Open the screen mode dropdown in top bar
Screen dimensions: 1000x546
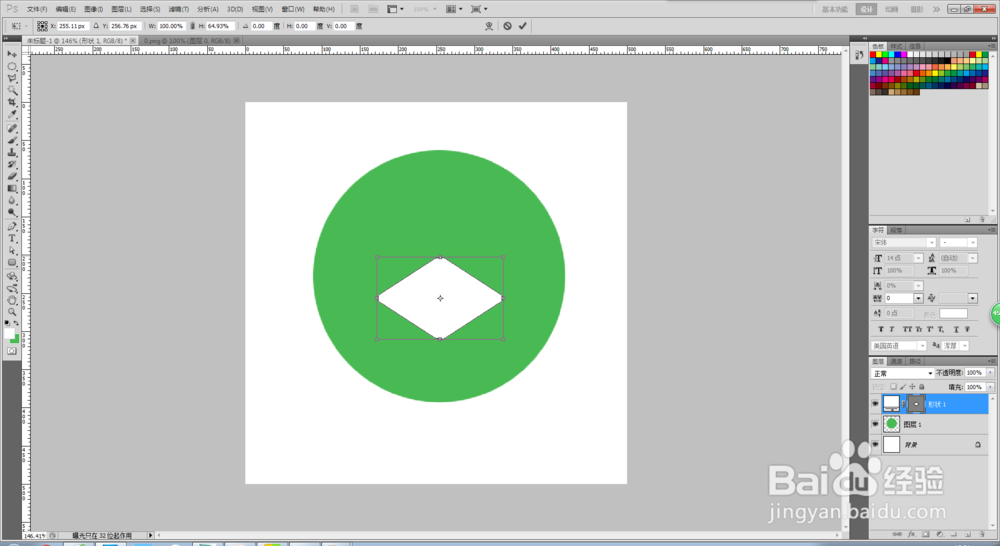coord(478,9)
